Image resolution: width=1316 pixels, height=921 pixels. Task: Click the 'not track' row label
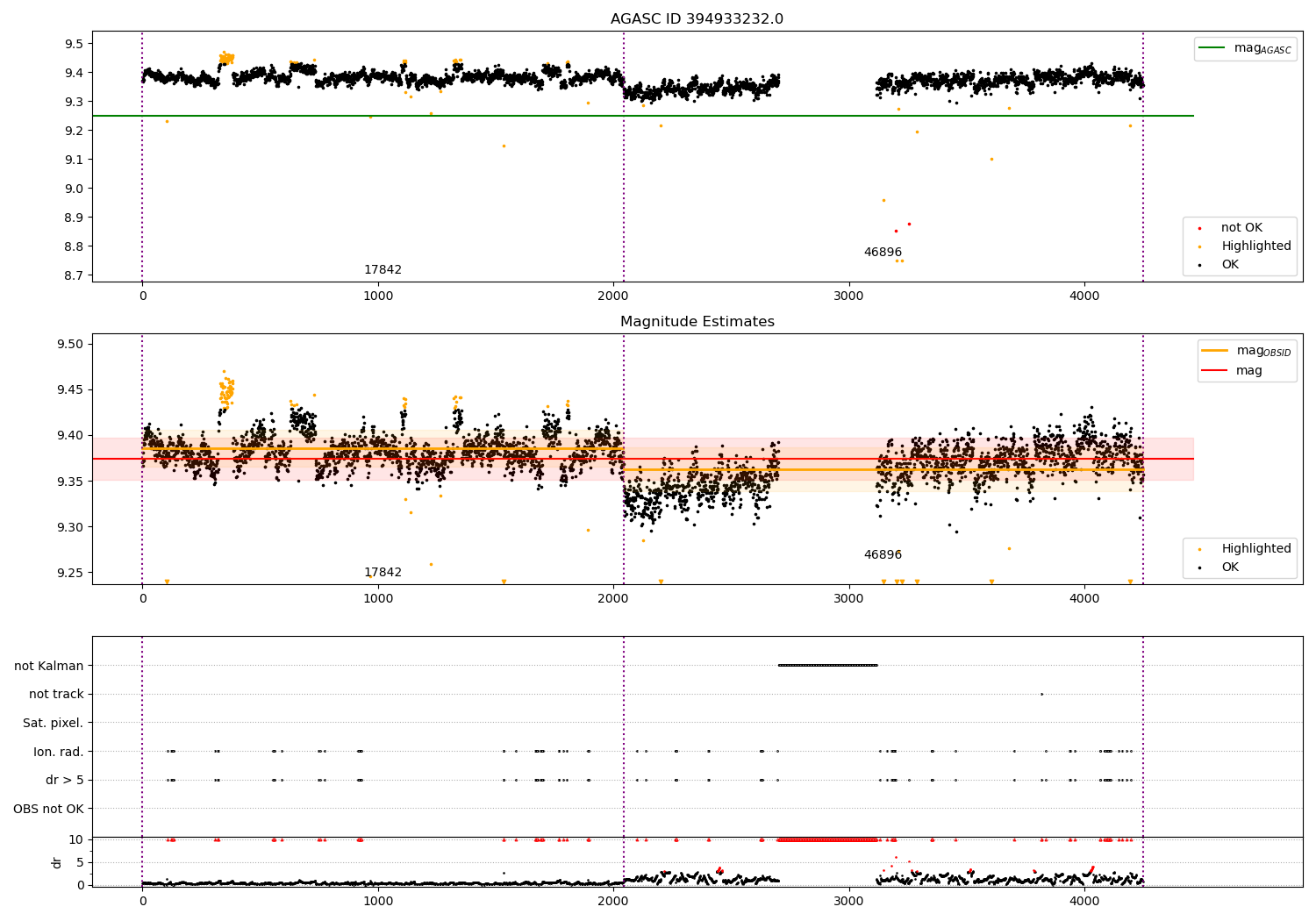pyautogui.click(x=56, y=694)
